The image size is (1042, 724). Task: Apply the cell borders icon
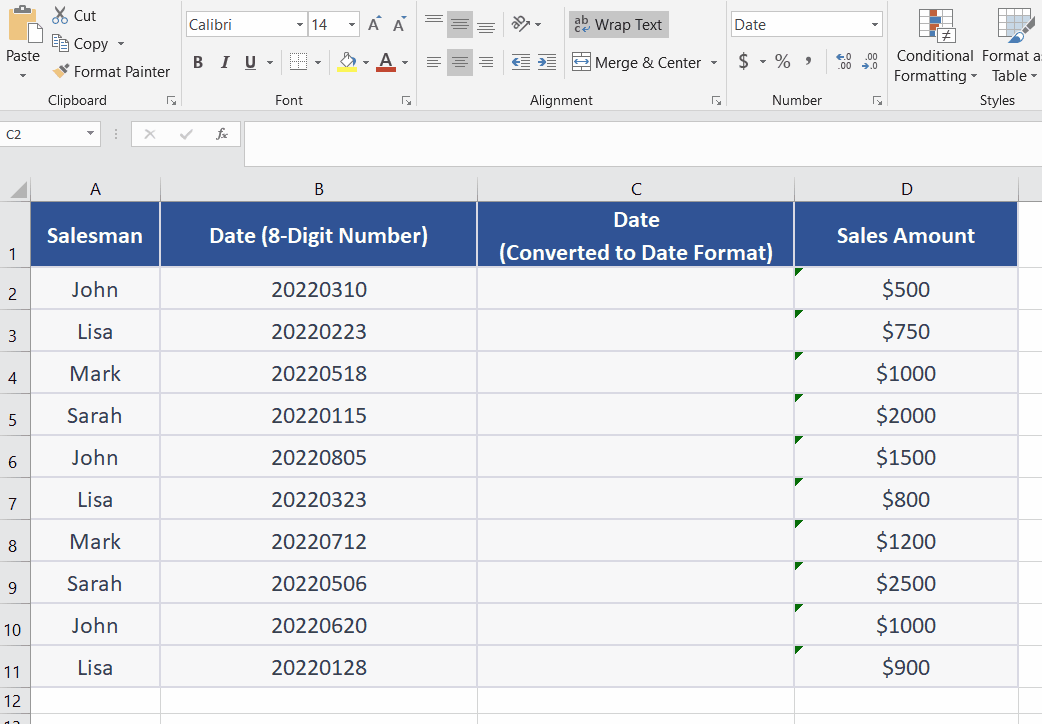[x=298, y=62]
